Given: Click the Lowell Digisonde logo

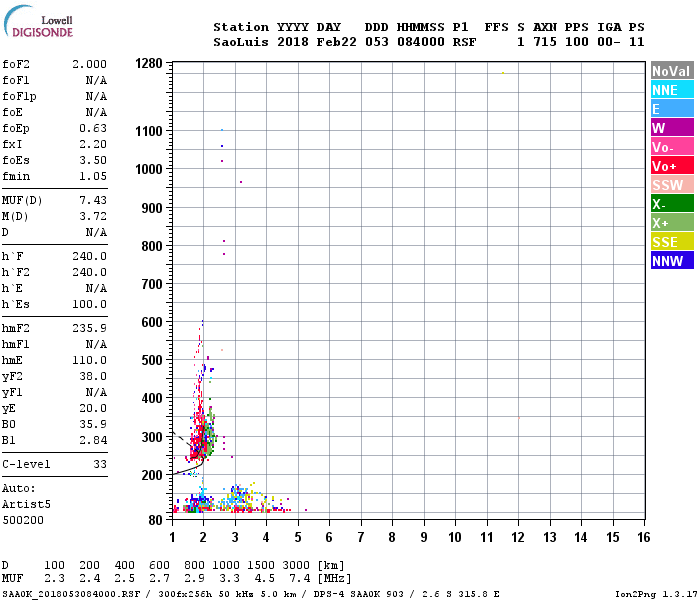Looking at the screenshot, I should [x=38, y=21].
